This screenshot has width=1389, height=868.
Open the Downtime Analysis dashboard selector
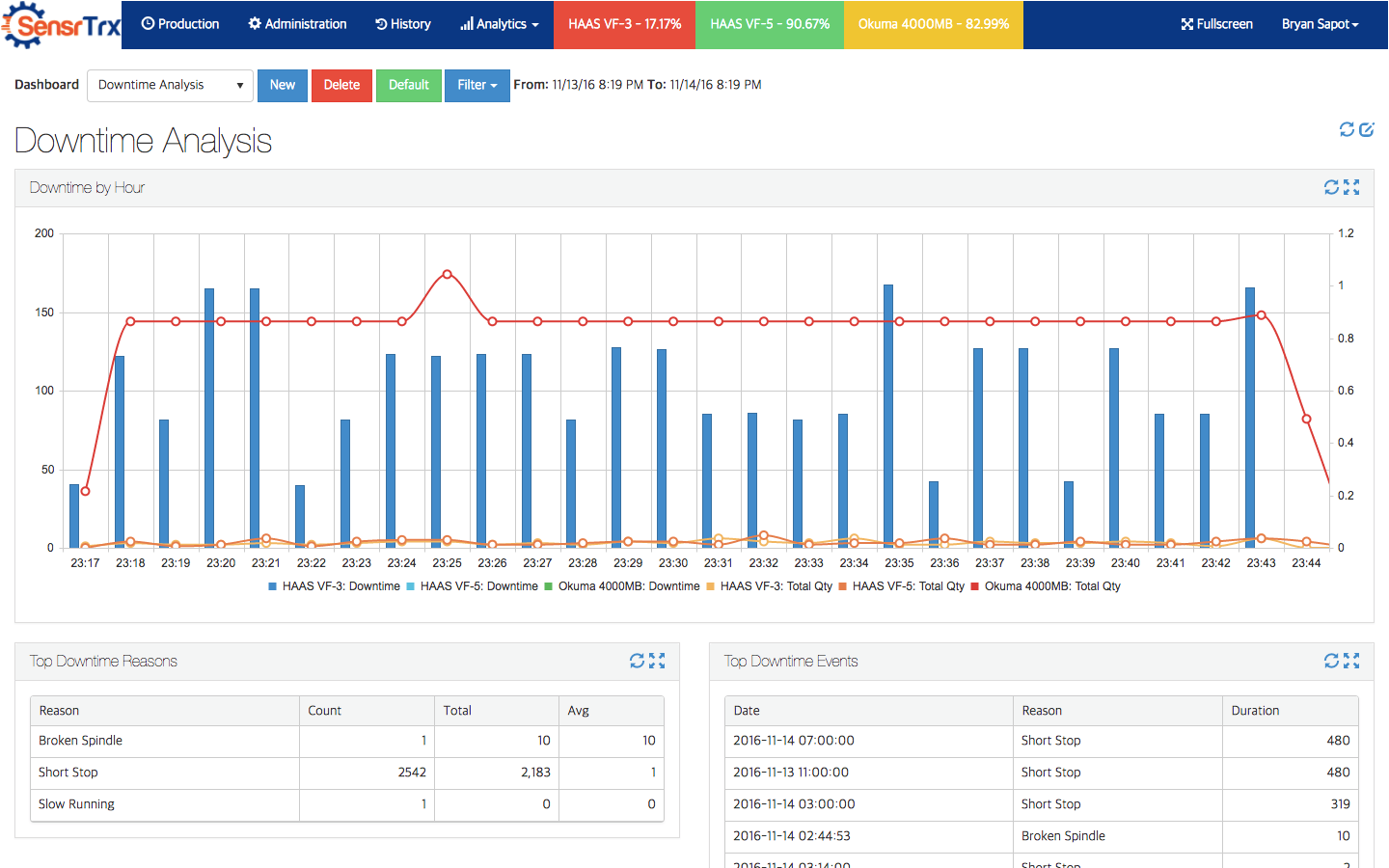pos(170,85)
